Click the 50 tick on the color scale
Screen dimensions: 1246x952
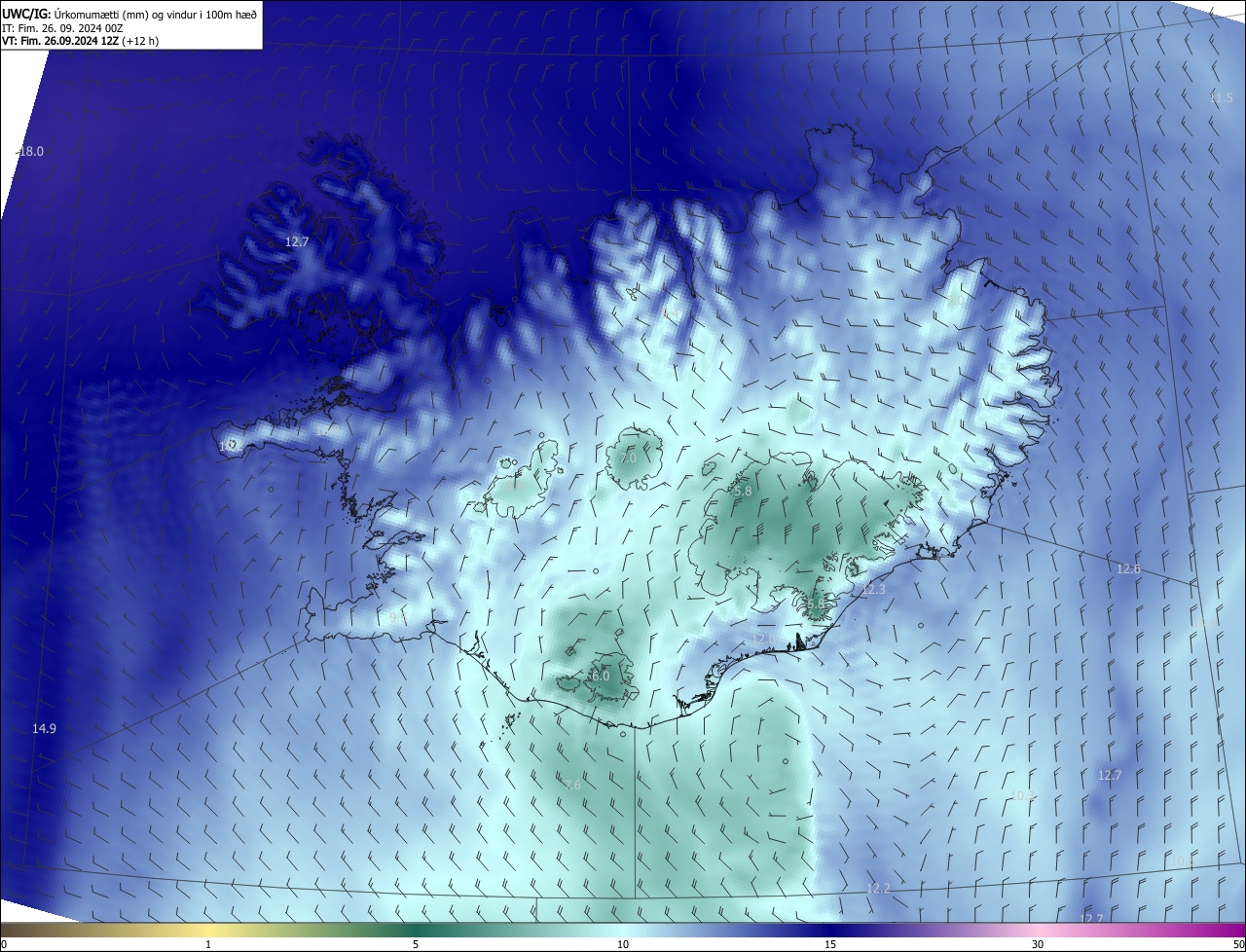(x=1238, y=944)
